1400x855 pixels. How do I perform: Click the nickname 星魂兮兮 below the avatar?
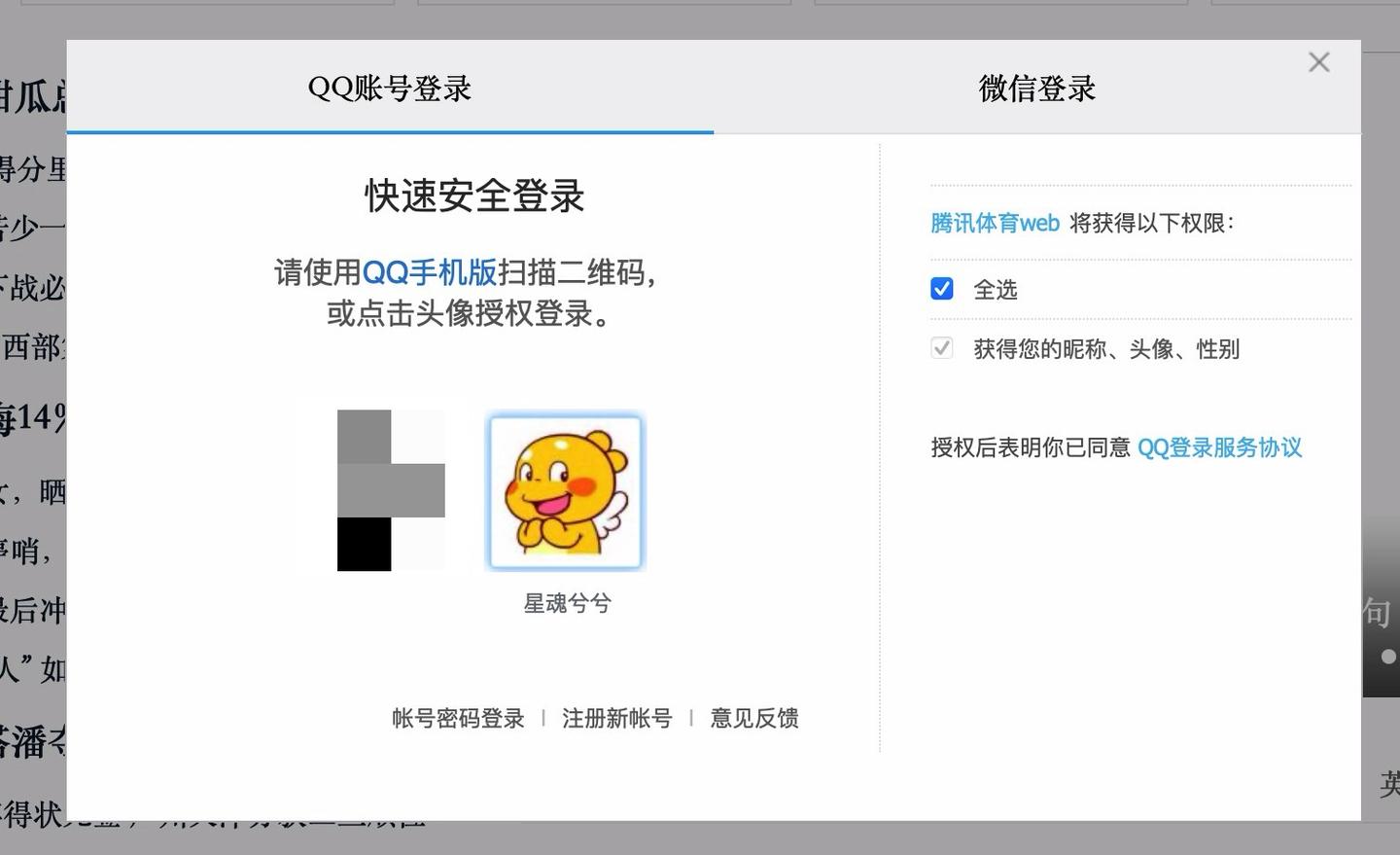click(x=565, y=603)
